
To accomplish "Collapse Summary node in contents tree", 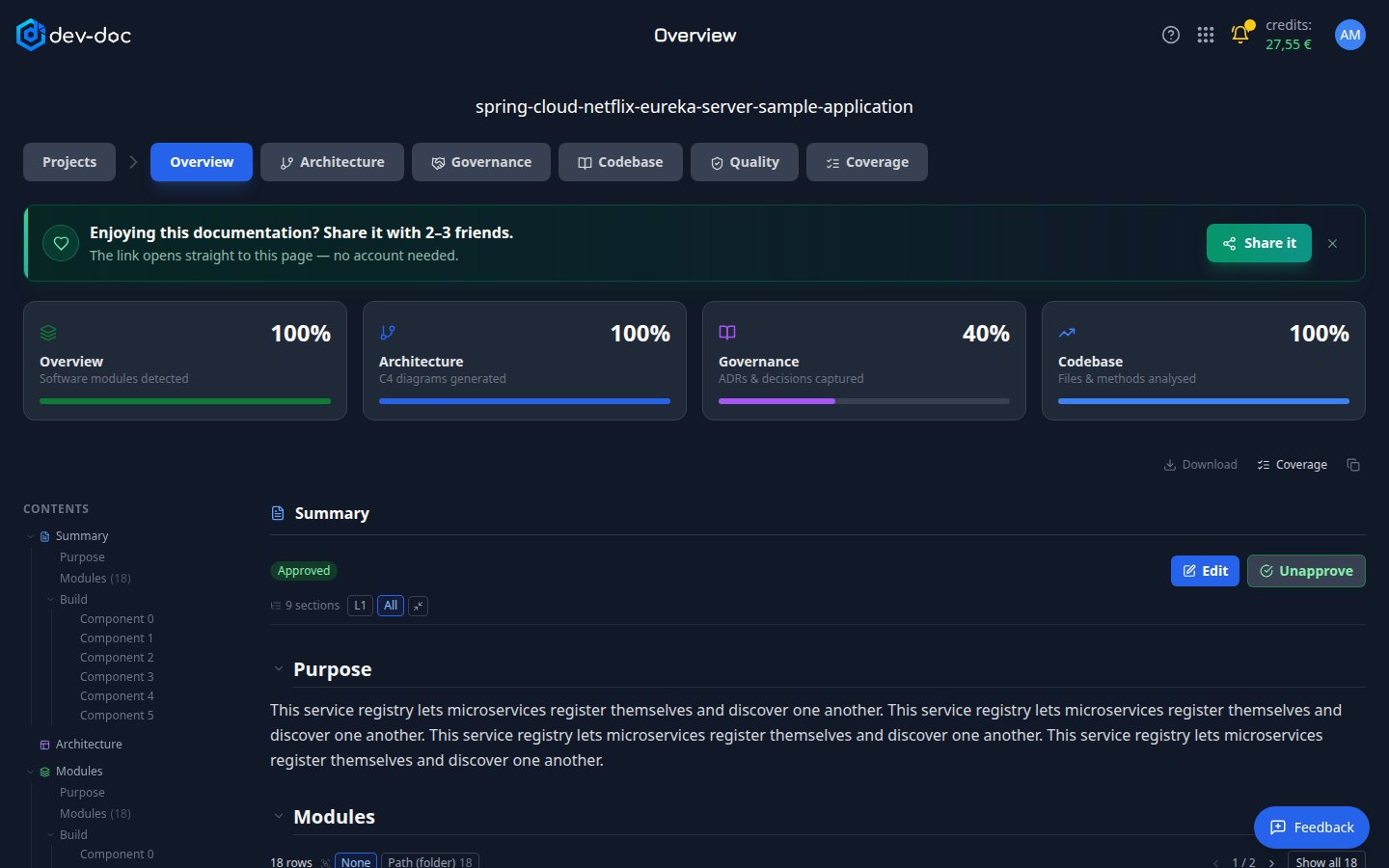I will coord(30,536).
